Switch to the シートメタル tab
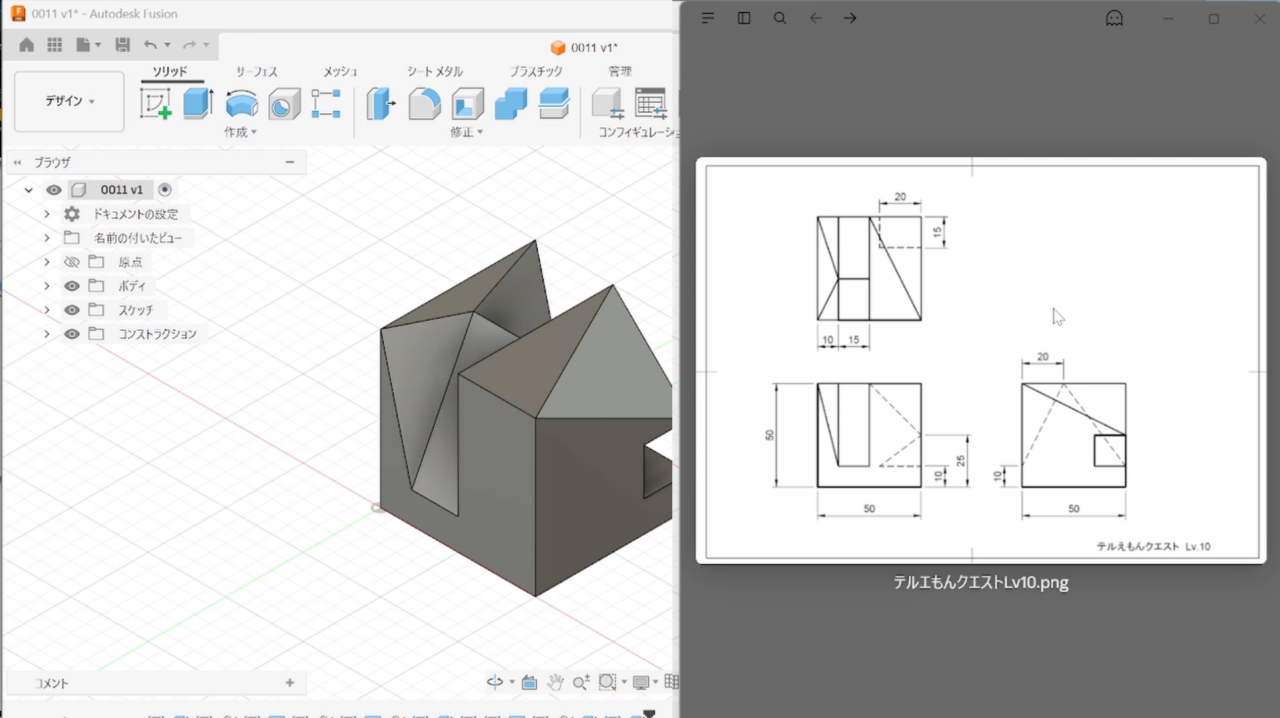This screenshot has width=1280, height=718. click(435, 72)
